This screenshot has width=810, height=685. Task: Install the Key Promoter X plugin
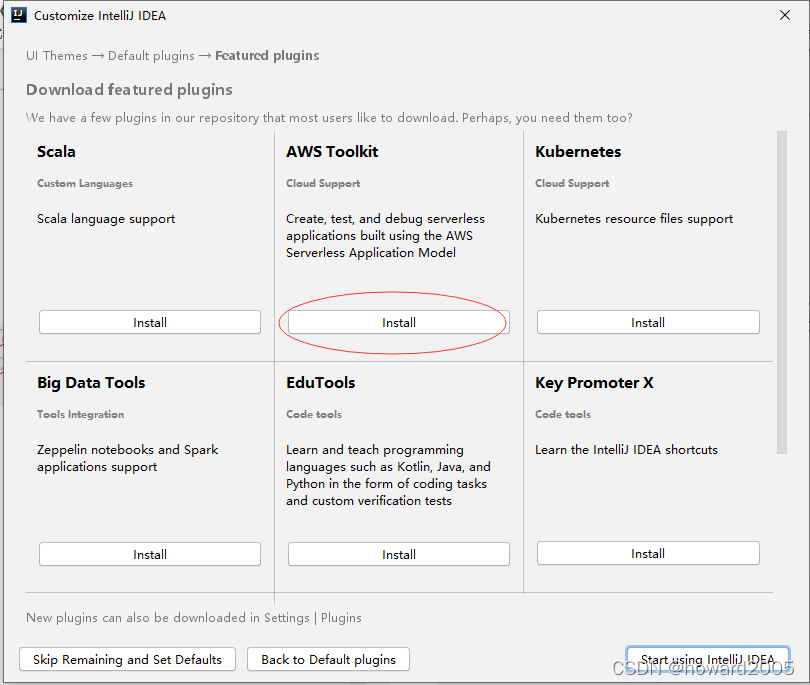click(648, 553)
